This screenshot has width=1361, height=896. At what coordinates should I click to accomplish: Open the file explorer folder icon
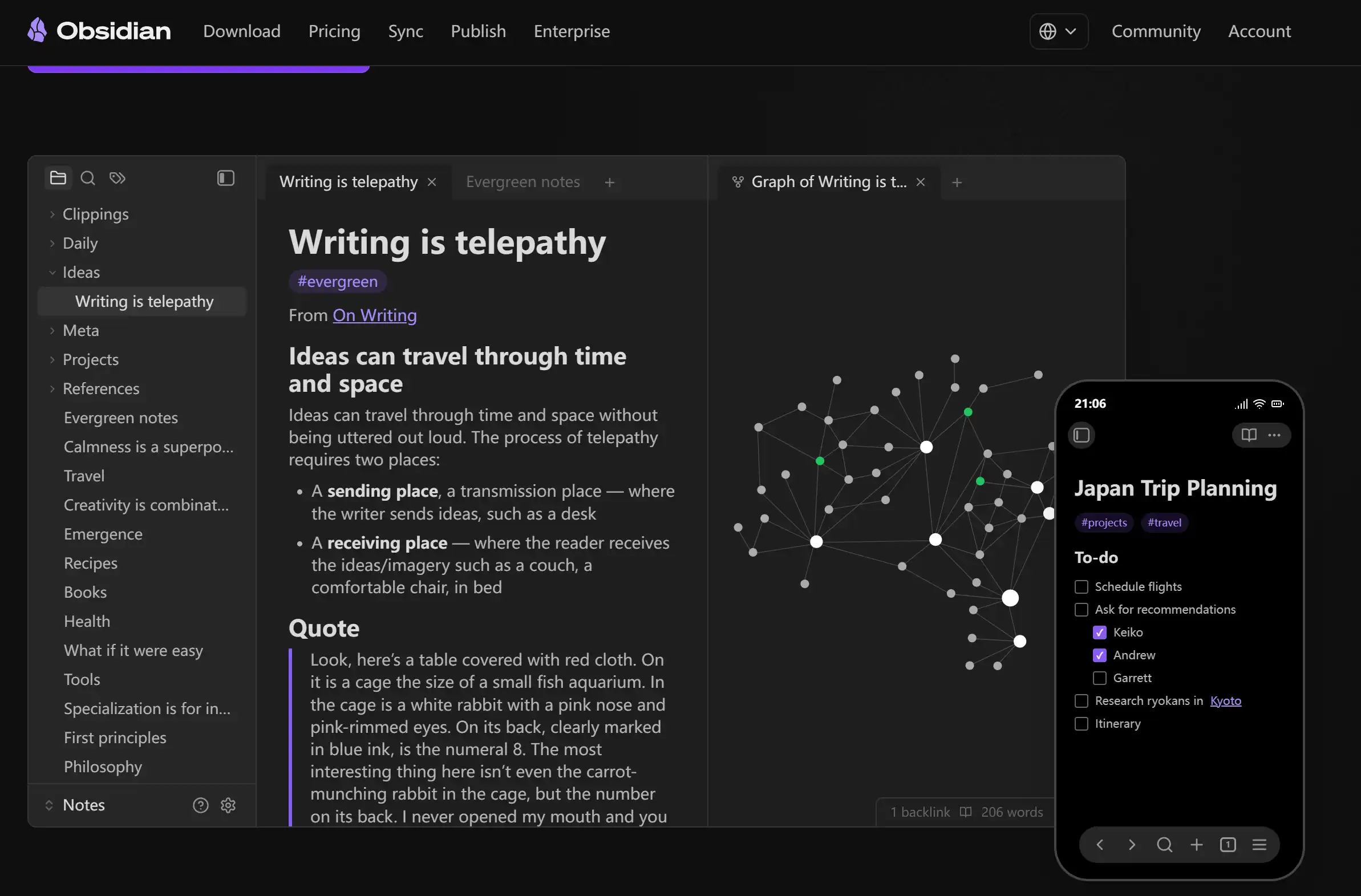coord(58,178)
